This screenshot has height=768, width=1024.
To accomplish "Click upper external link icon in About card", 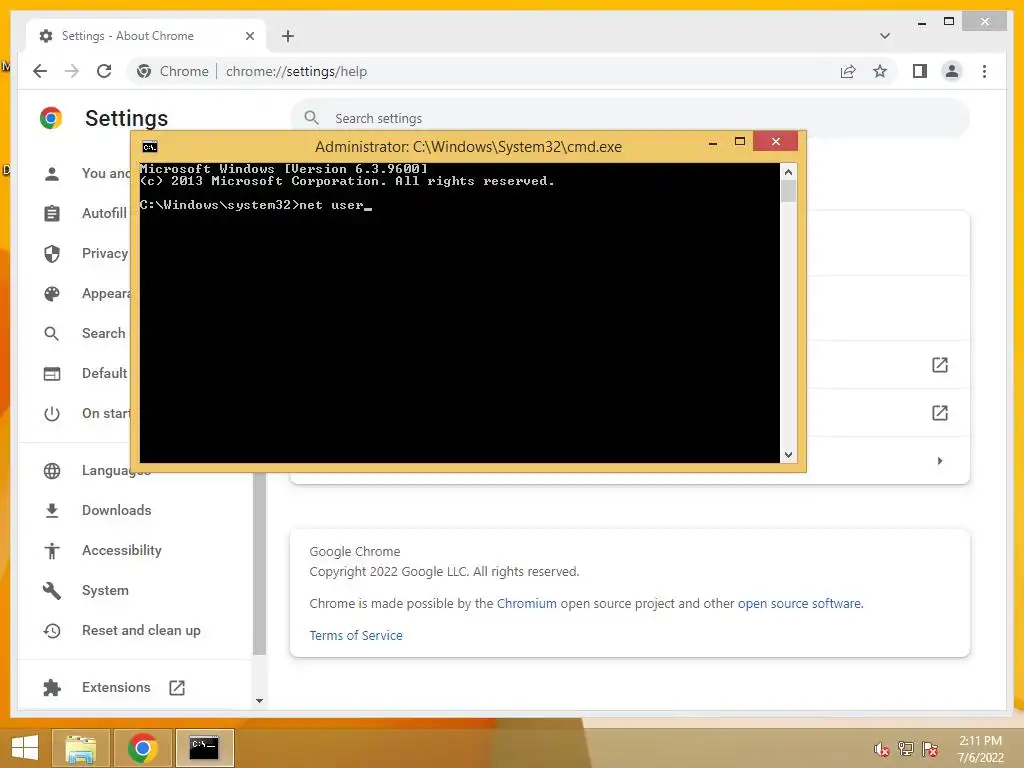I will [x=940, y=364].
